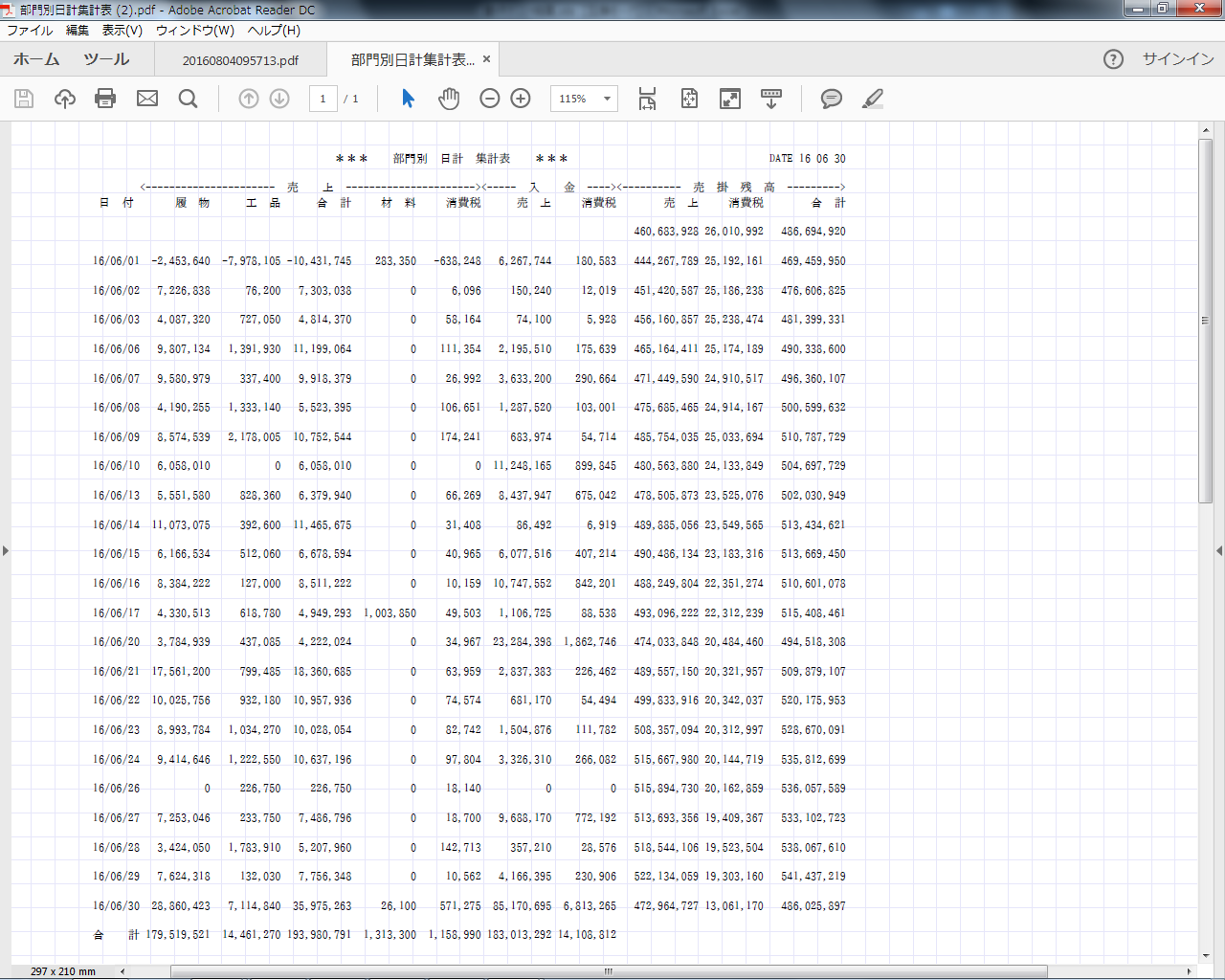Send file by email envelope icon
This screenshot has height=980, width=1225.
pyautogui.click(x=147, y=99)
